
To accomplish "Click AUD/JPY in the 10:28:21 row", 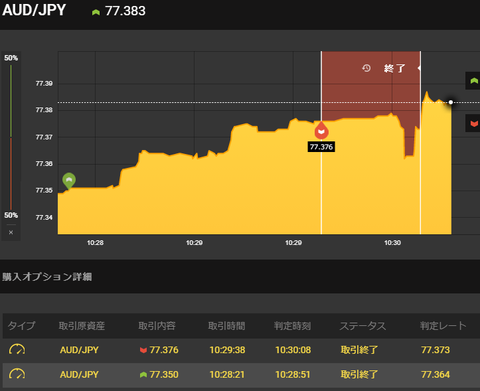I will coord(79,375).
